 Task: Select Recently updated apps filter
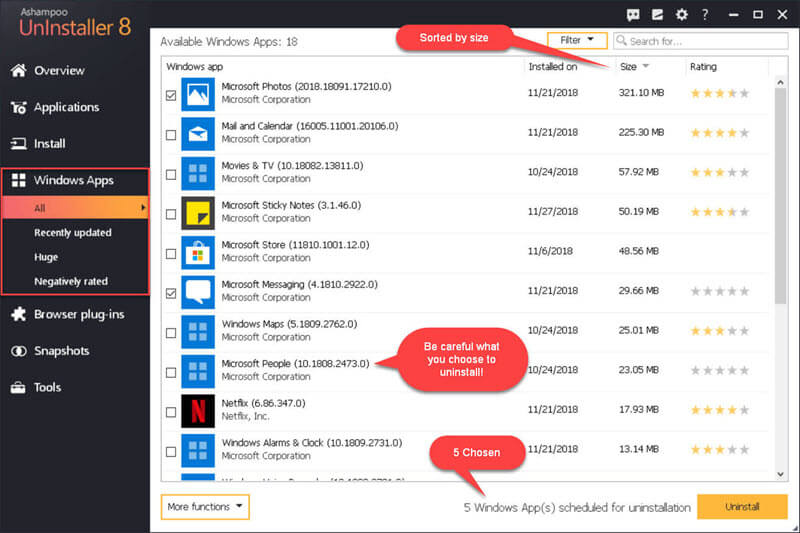(x=72, y=233)
